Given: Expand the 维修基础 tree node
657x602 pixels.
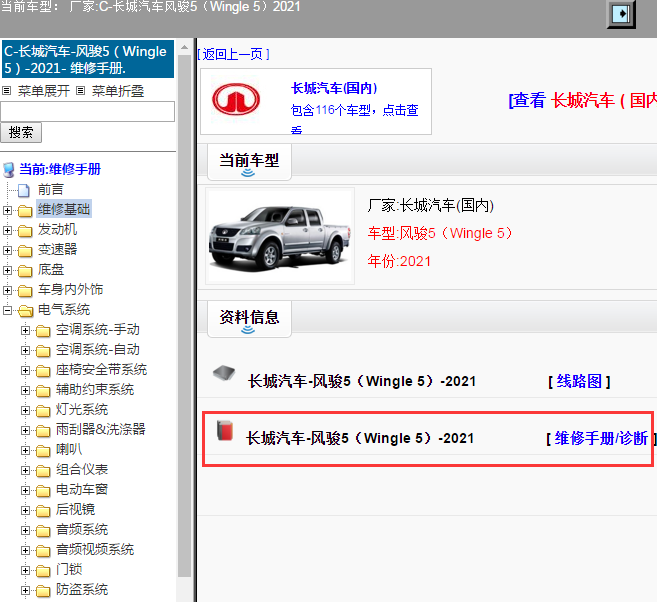Looking at the screenshot, I should pos(7,210).
